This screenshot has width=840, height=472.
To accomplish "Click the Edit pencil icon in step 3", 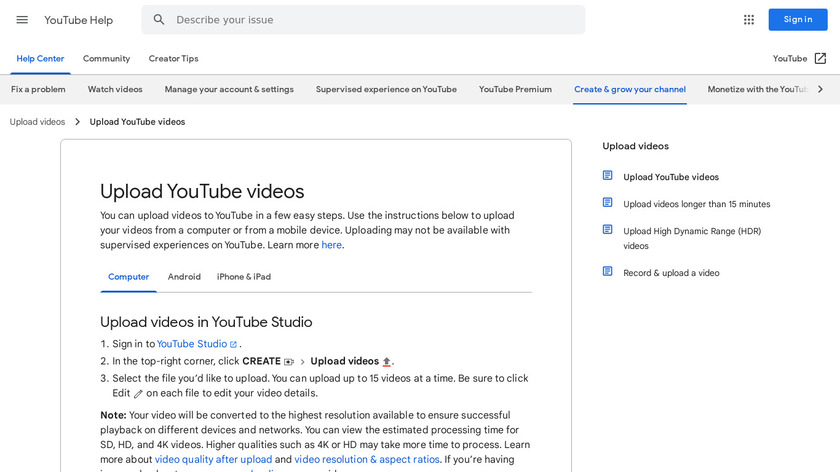I will click(138, 394).
